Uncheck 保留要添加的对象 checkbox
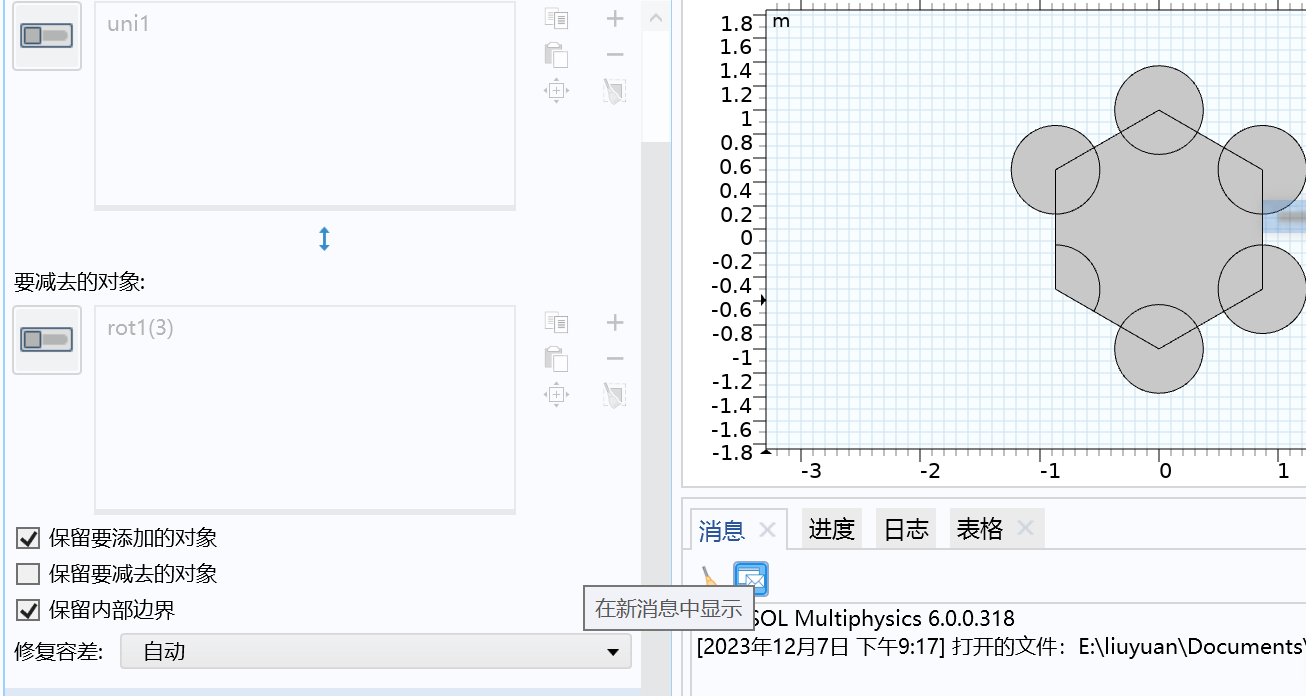The width and height of the screenshot is (1306, 696). tap(28, 538)
